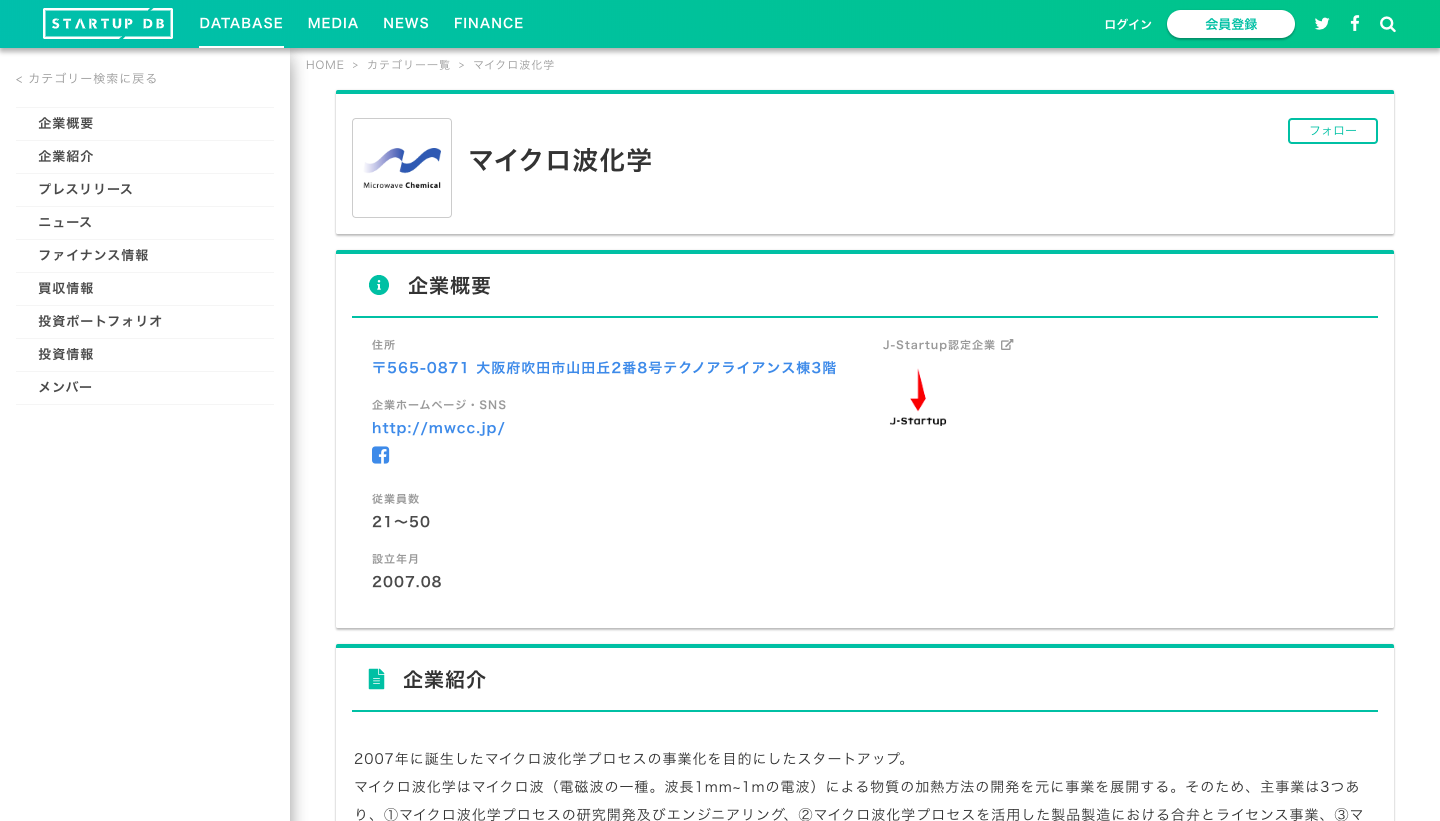Click the ログイン link
Image resolution: width=1440 pixels, height=821 pixels.
tap(1128, 24)
